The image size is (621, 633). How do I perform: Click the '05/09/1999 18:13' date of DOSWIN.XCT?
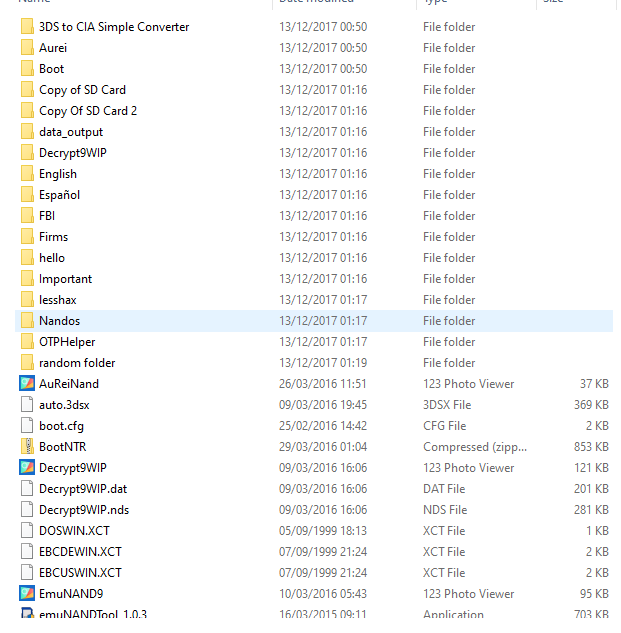tap(323, 531)
